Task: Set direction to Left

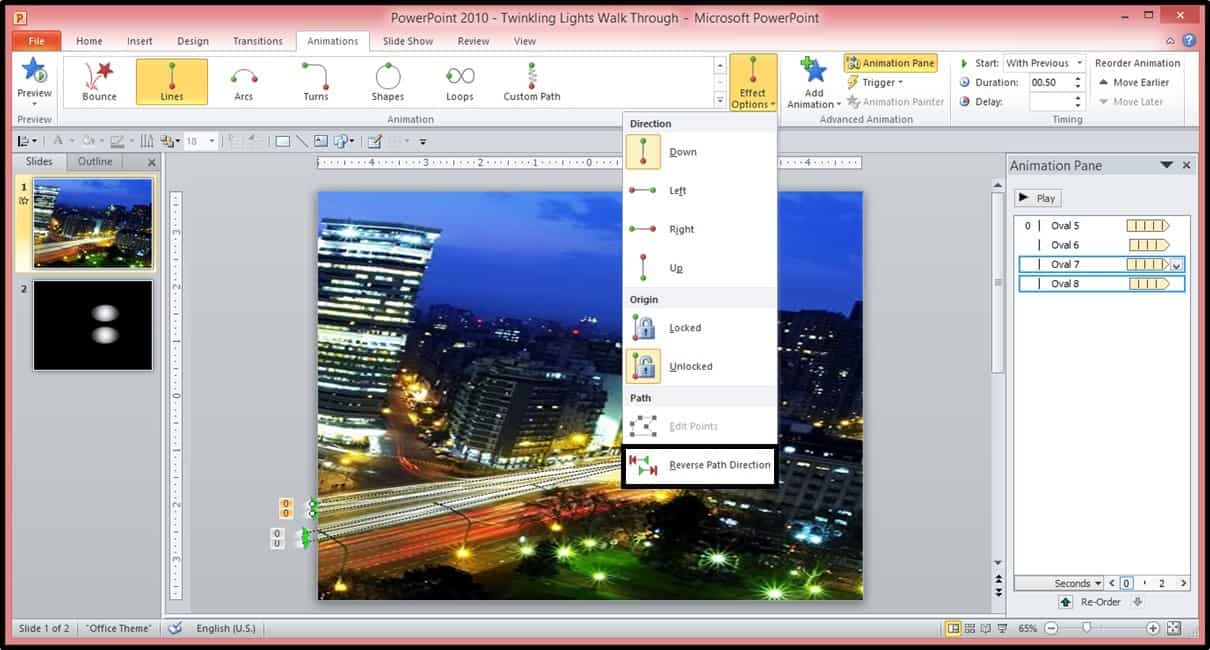Action: click(699, 190)
